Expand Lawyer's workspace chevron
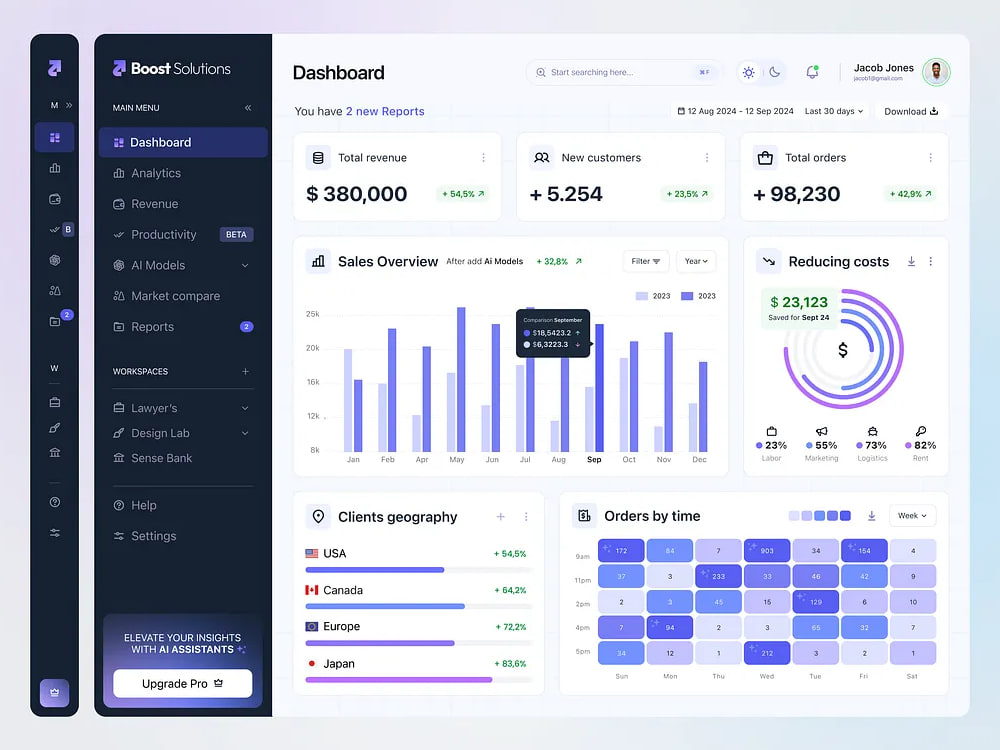The width and height of the screenshot is (1000, 750). [x=245, y=408]
